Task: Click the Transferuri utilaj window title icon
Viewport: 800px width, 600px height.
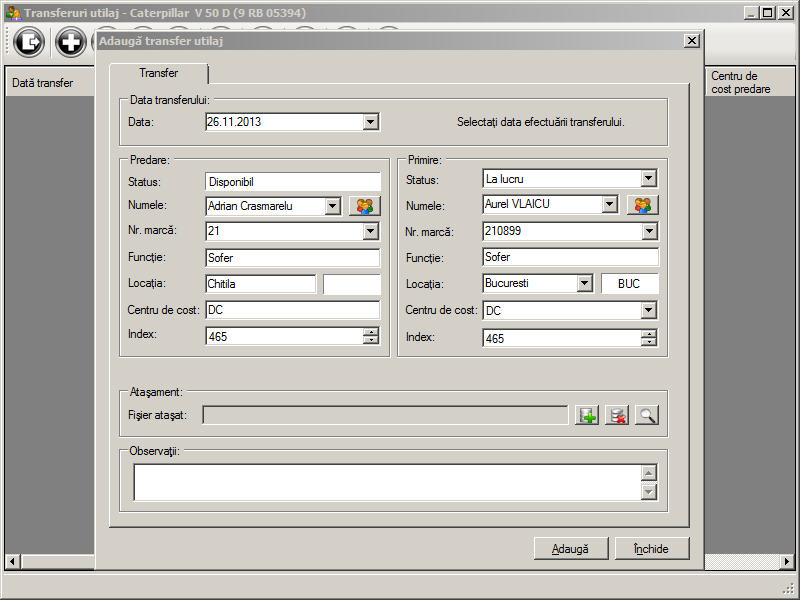Action: point(13,13)
